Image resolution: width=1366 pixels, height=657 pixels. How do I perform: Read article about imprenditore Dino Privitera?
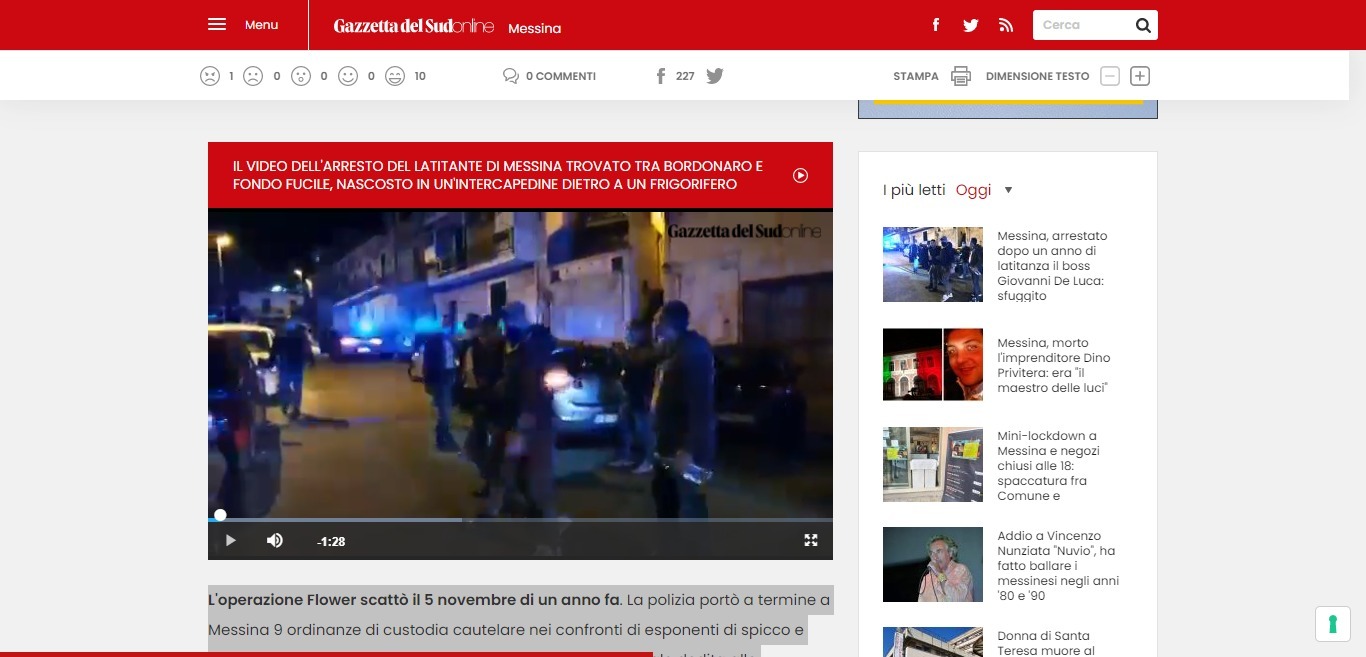(x=1054, y=365)
